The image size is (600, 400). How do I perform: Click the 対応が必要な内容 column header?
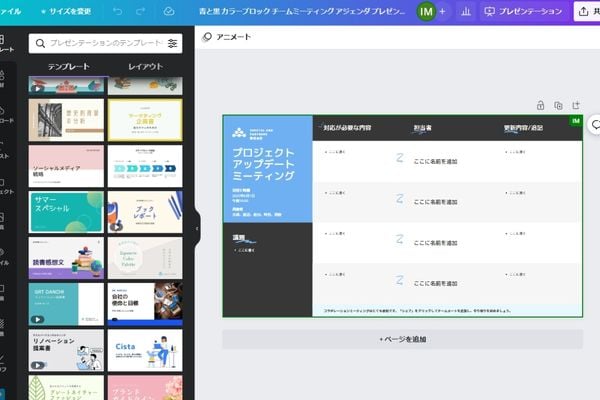click(x=347, y=128)
